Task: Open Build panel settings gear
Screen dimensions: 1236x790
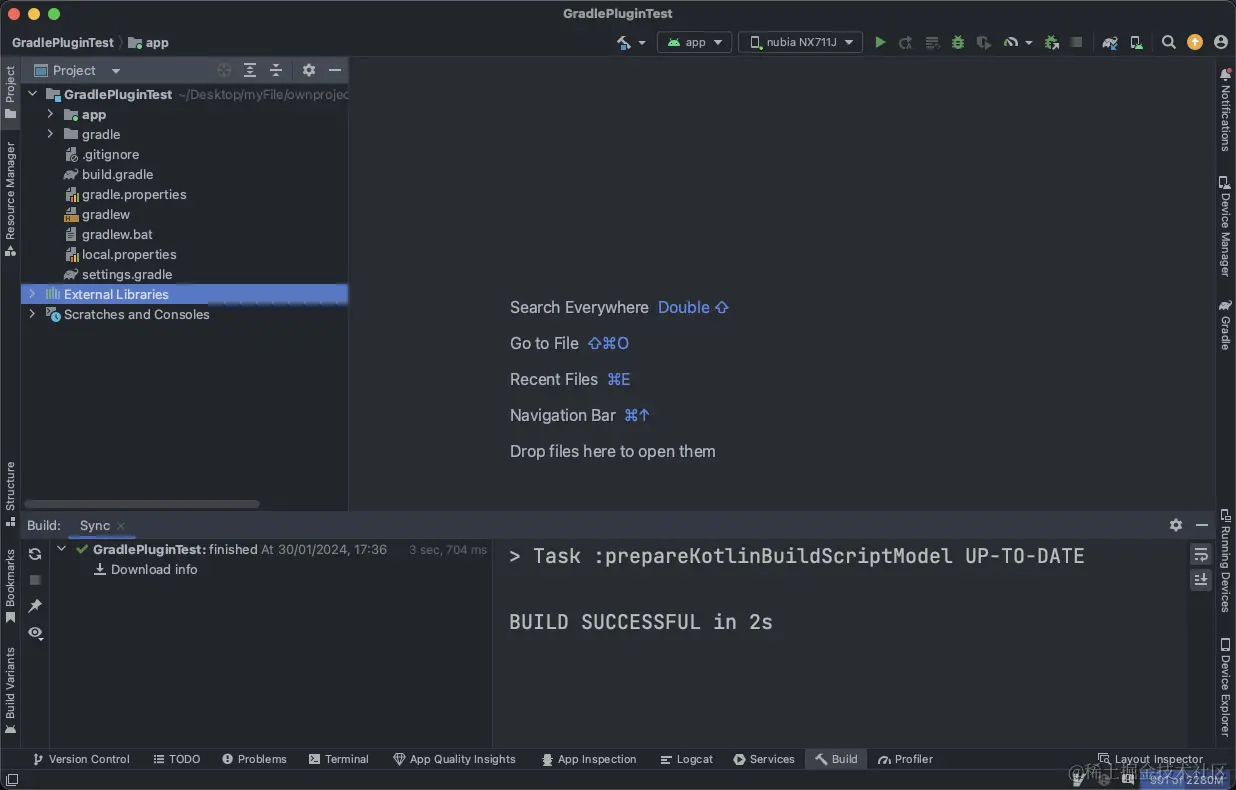Action: [1176, 525]
